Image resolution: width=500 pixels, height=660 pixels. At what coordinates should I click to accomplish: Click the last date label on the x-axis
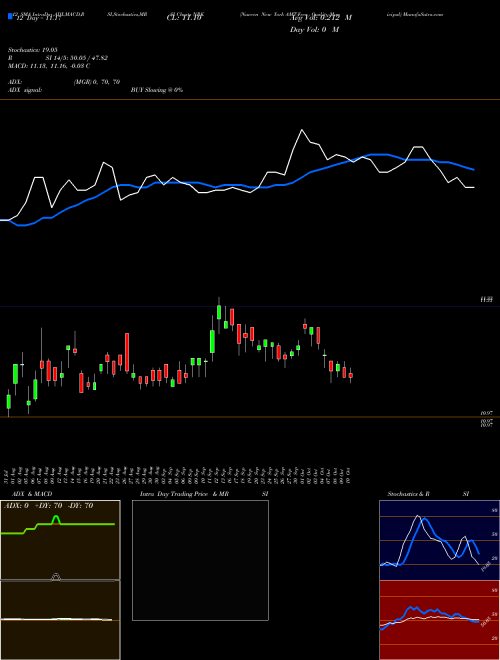tap(349, 475)
